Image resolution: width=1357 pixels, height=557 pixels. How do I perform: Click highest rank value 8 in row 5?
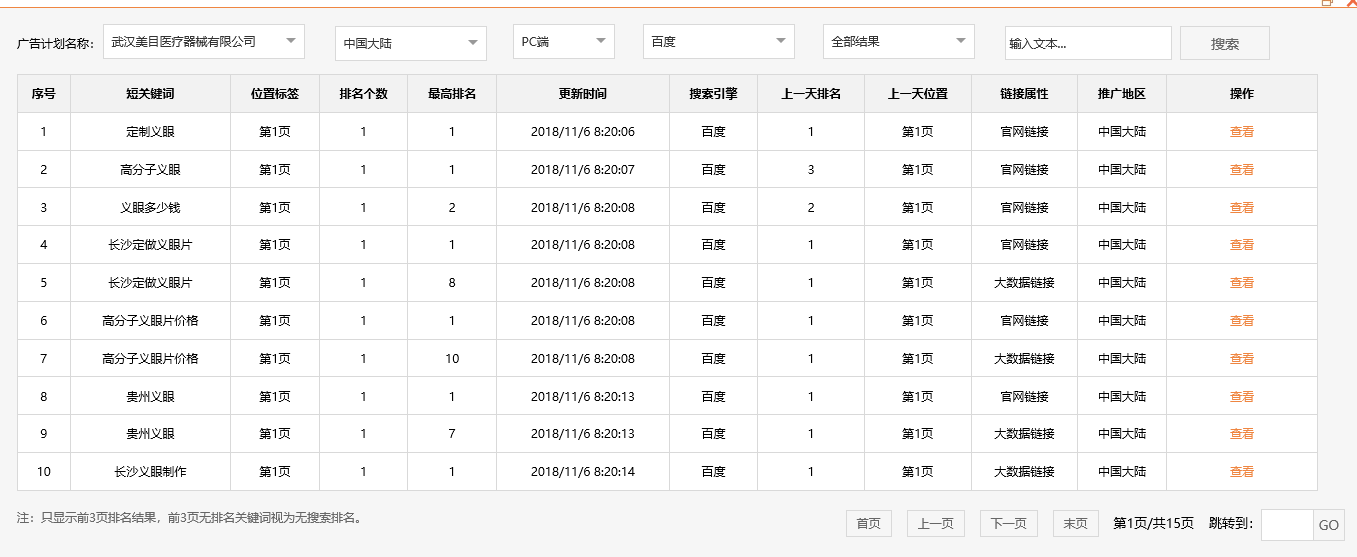[x=452, y=283]
